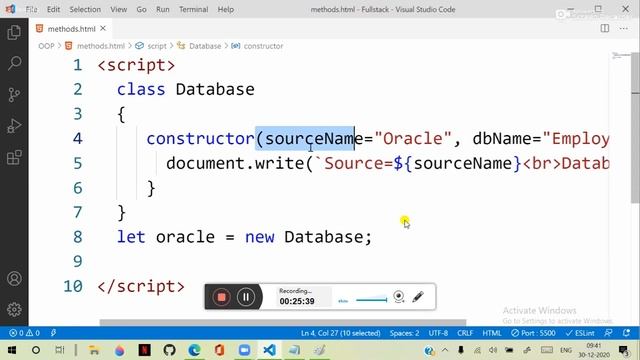The height and width of the screenshot is (360, 640).
Task: Open notifications bell in status bar
Action: (x=627, y=333)
